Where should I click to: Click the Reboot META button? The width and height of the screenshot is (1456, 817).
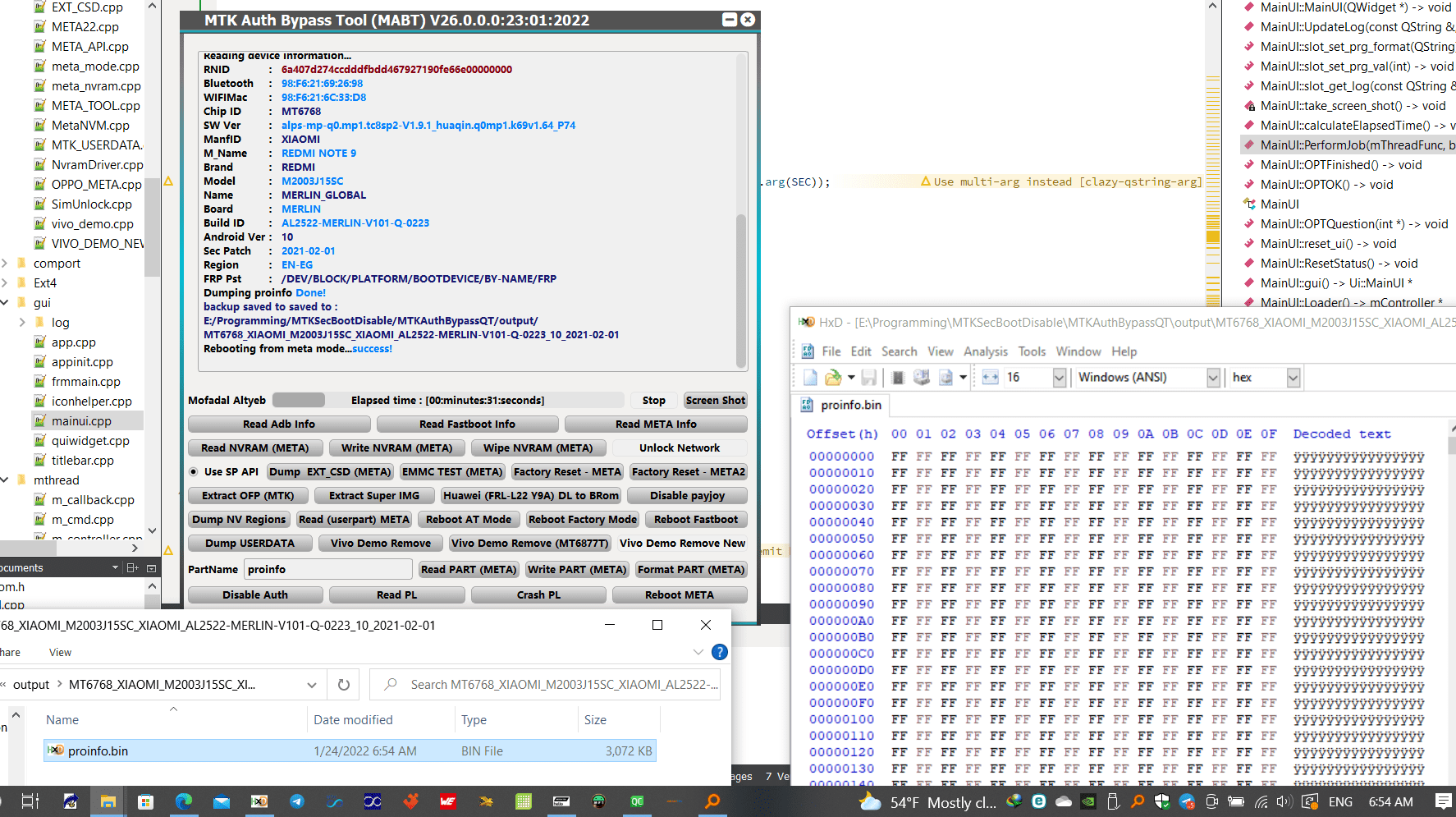(x=680, y=595)
